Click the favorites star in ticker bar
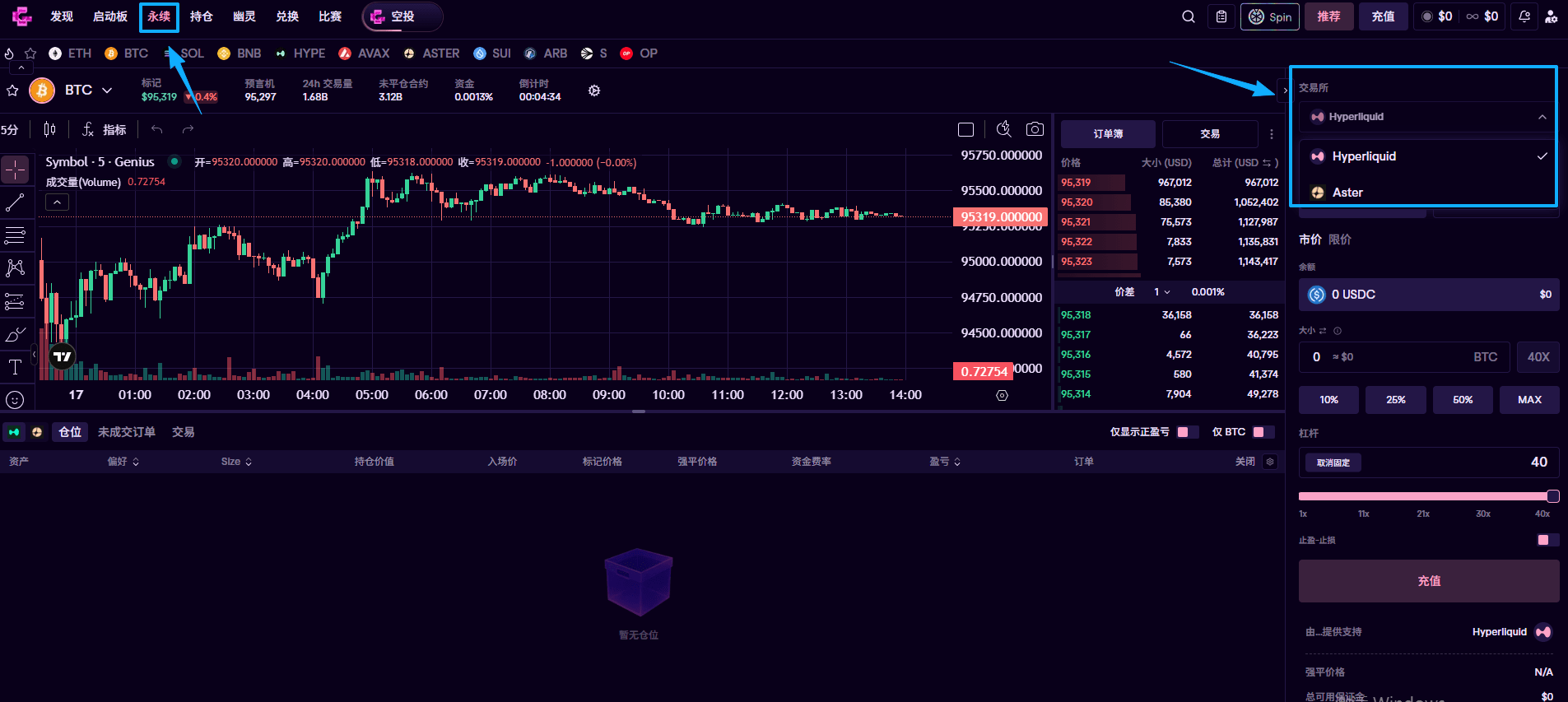 click(30, 53)
